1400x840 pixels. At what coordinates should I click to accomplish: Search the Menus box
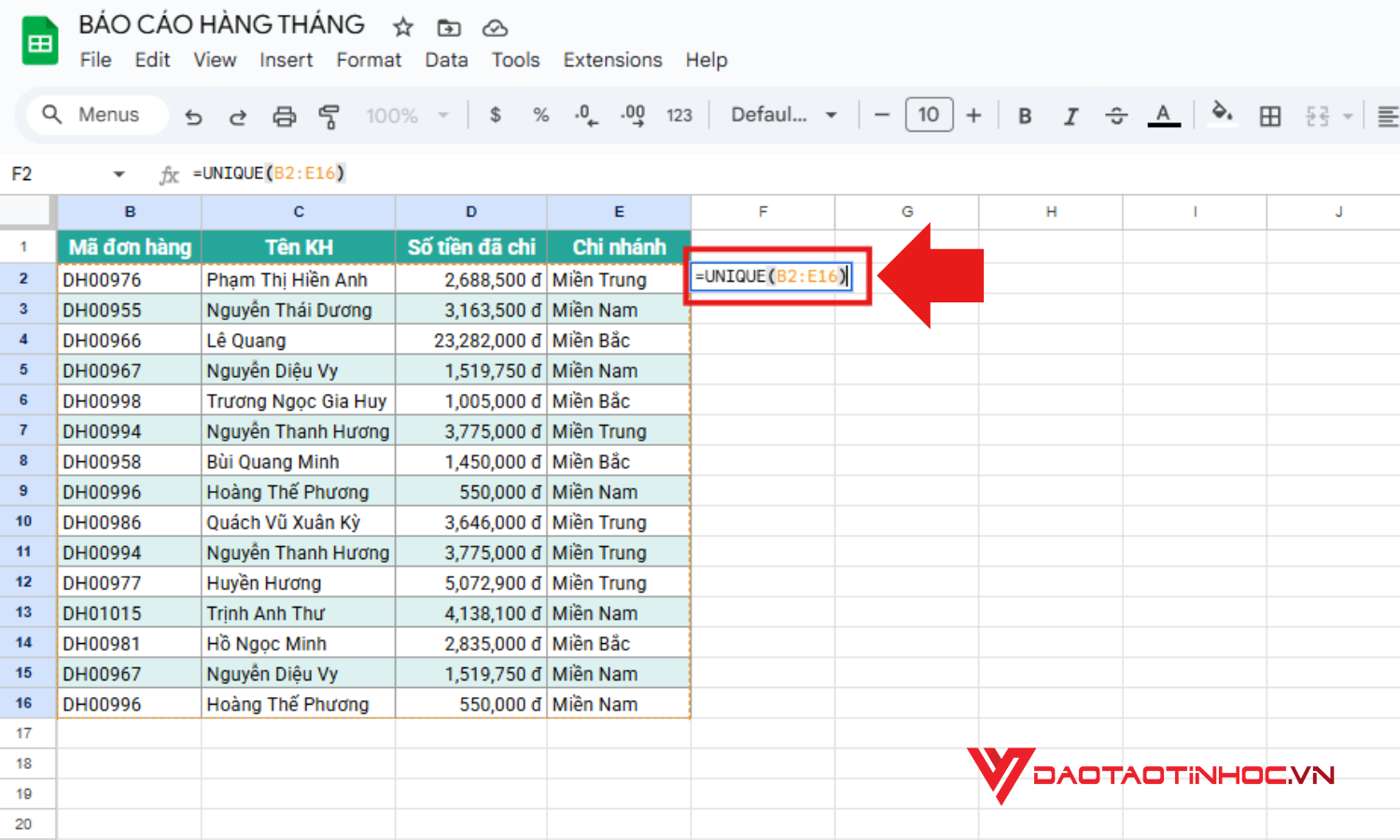point(96,115)
